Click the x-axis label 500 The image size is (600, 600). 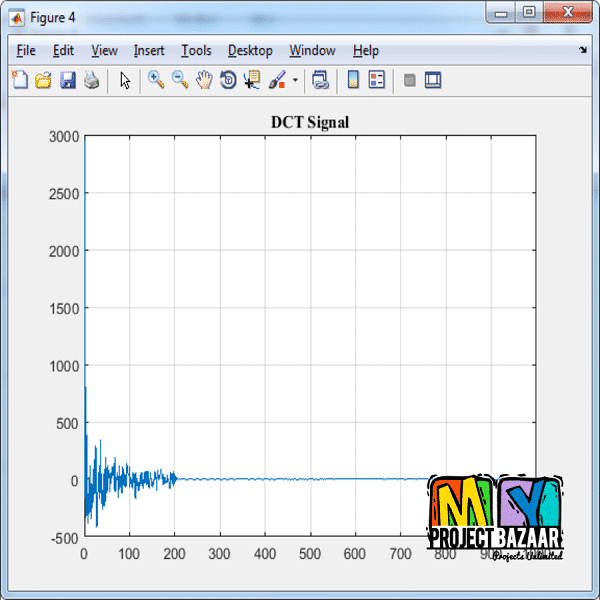click(310, 554)
